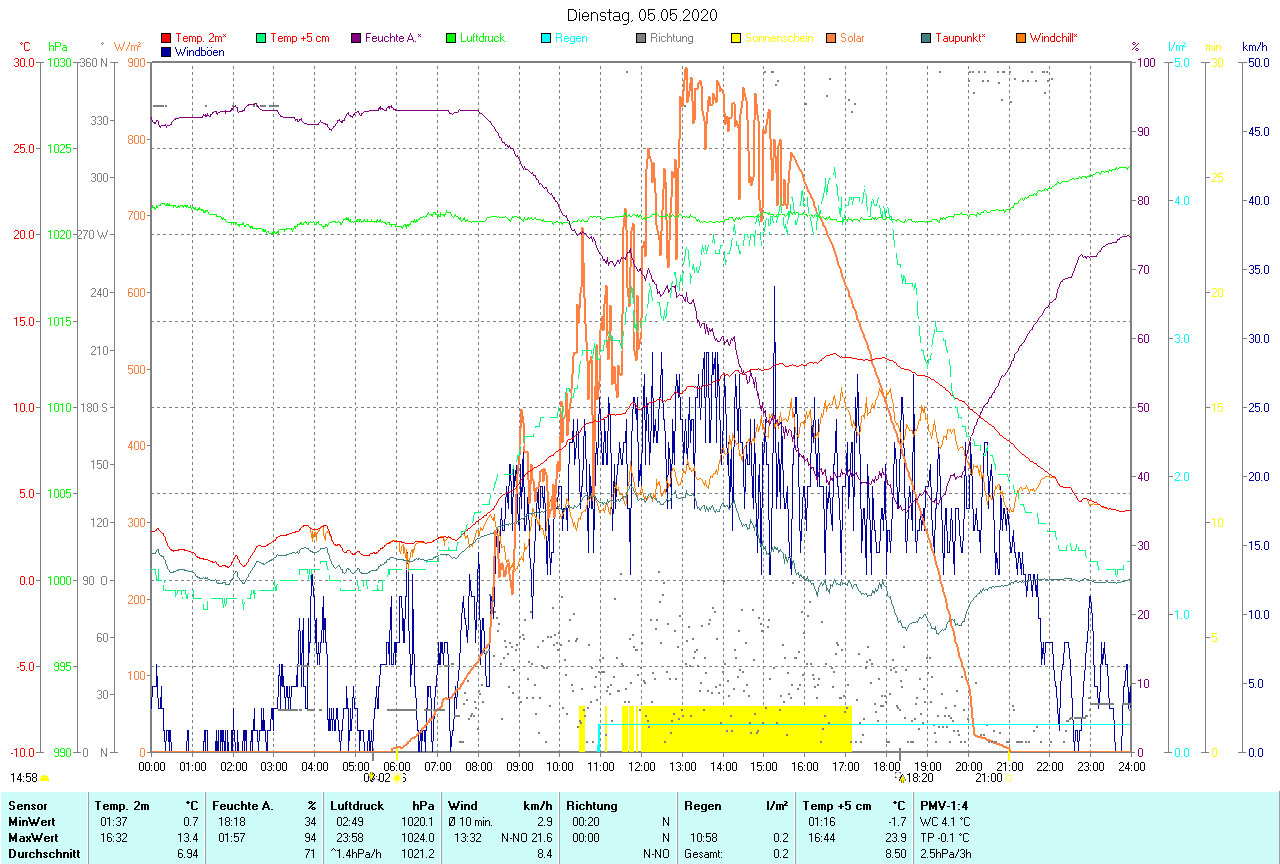Image resolution: width=1280 pixels, height=864 pixels.
Task: Click the dark blue Windböen legend swatch
Action: pyautogui.click(x=166, y=51)
